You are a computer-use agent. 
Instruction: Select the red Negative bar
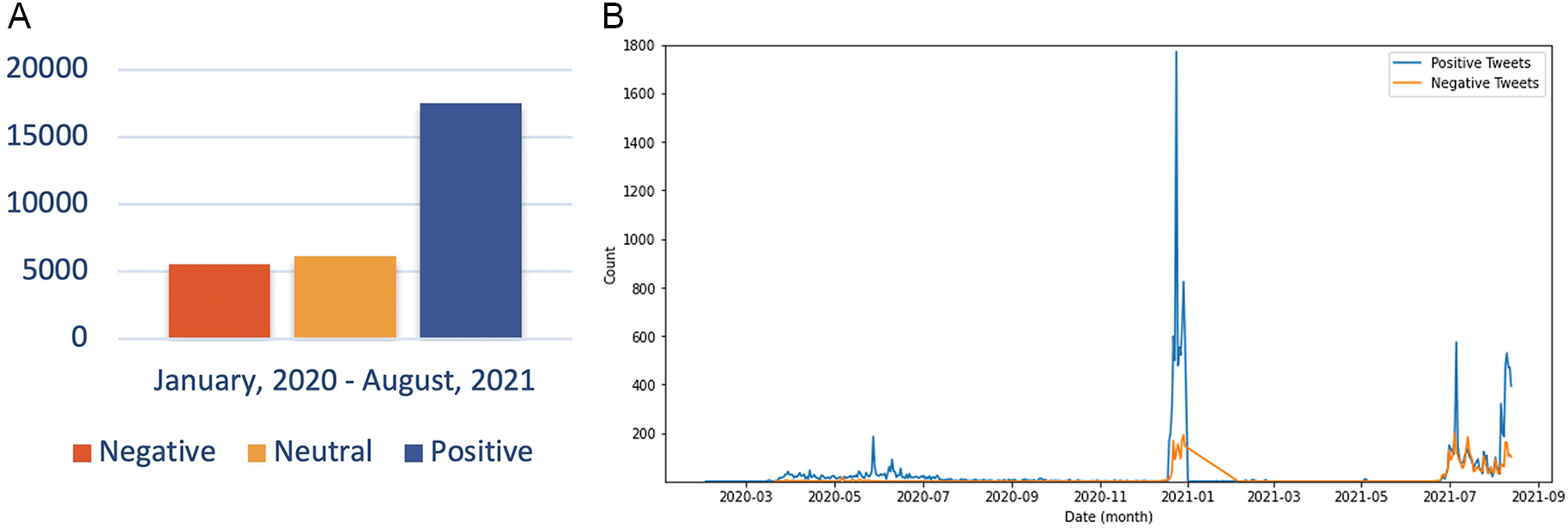click(220, 300)
